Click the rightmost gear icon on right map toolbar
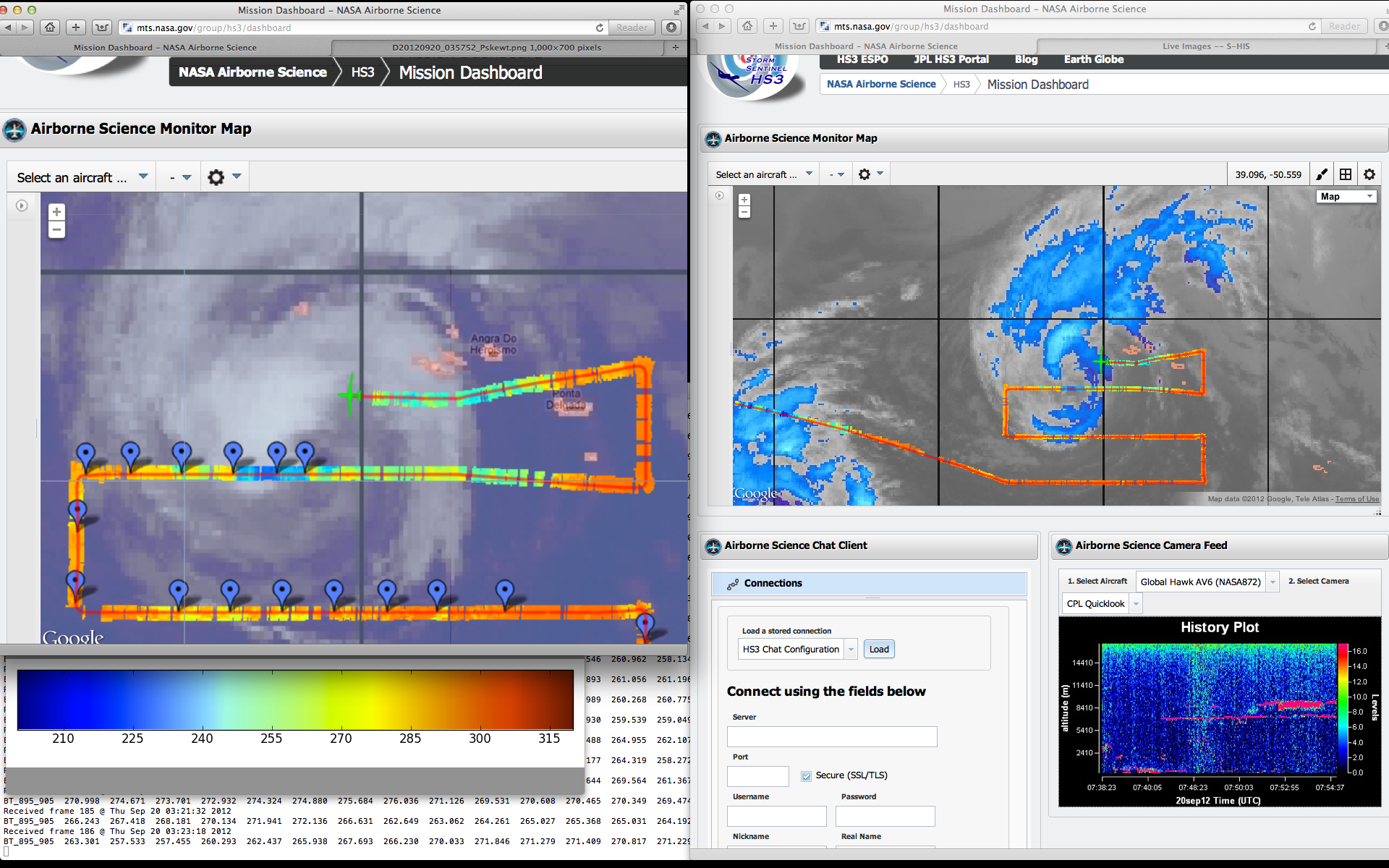 pos(1369,174)
